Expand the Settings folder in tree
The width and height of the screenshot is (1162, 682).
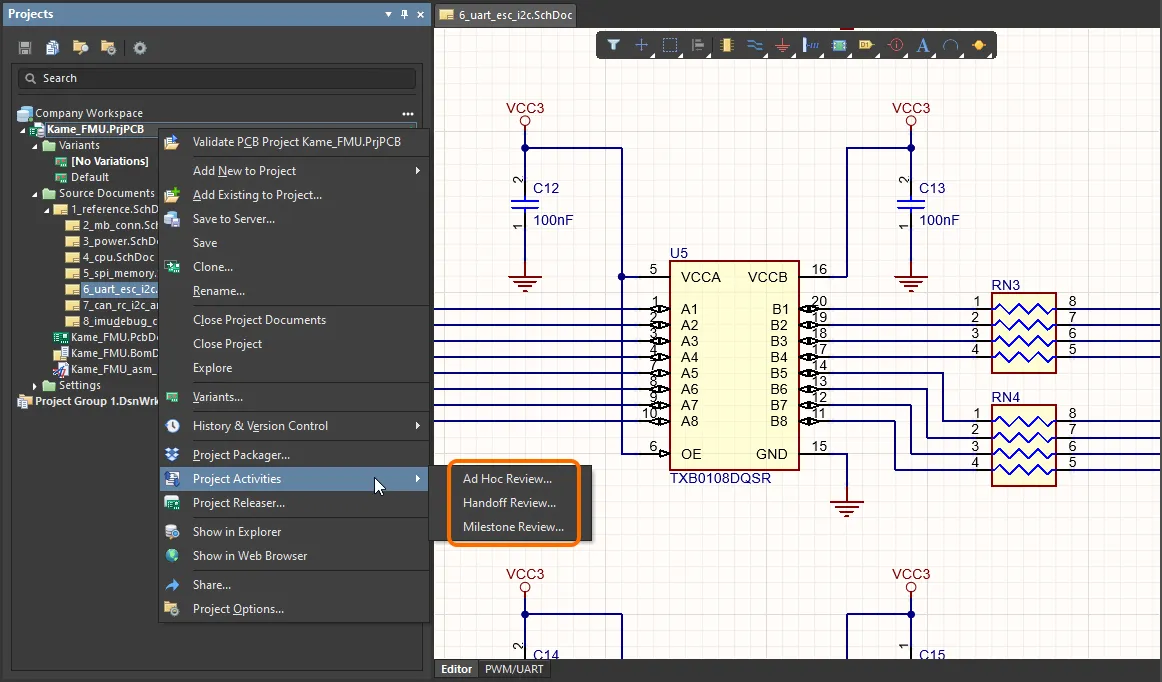(x=36, y=386)
